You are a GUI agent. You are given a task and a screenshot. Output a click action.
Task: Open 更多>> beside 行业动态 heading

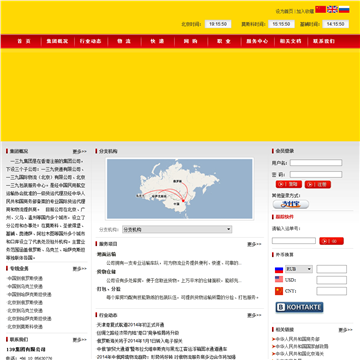(254, 315)
